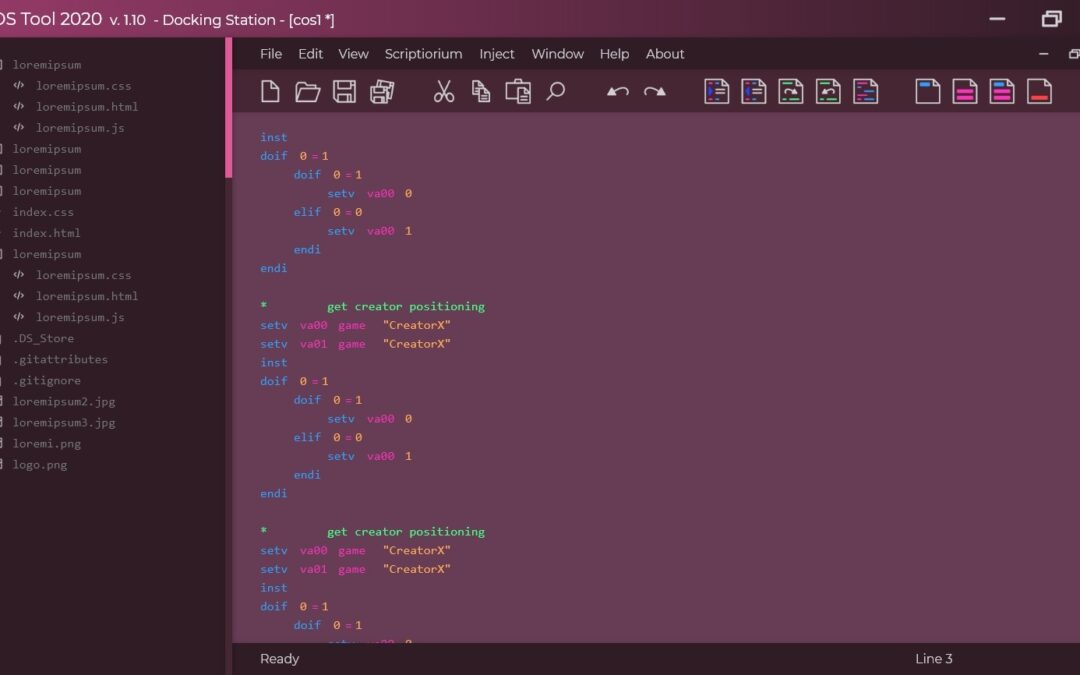Open the Edit menu
Image resolution: width=1080 pixels, height=675 pixels.
coord(311,54)
